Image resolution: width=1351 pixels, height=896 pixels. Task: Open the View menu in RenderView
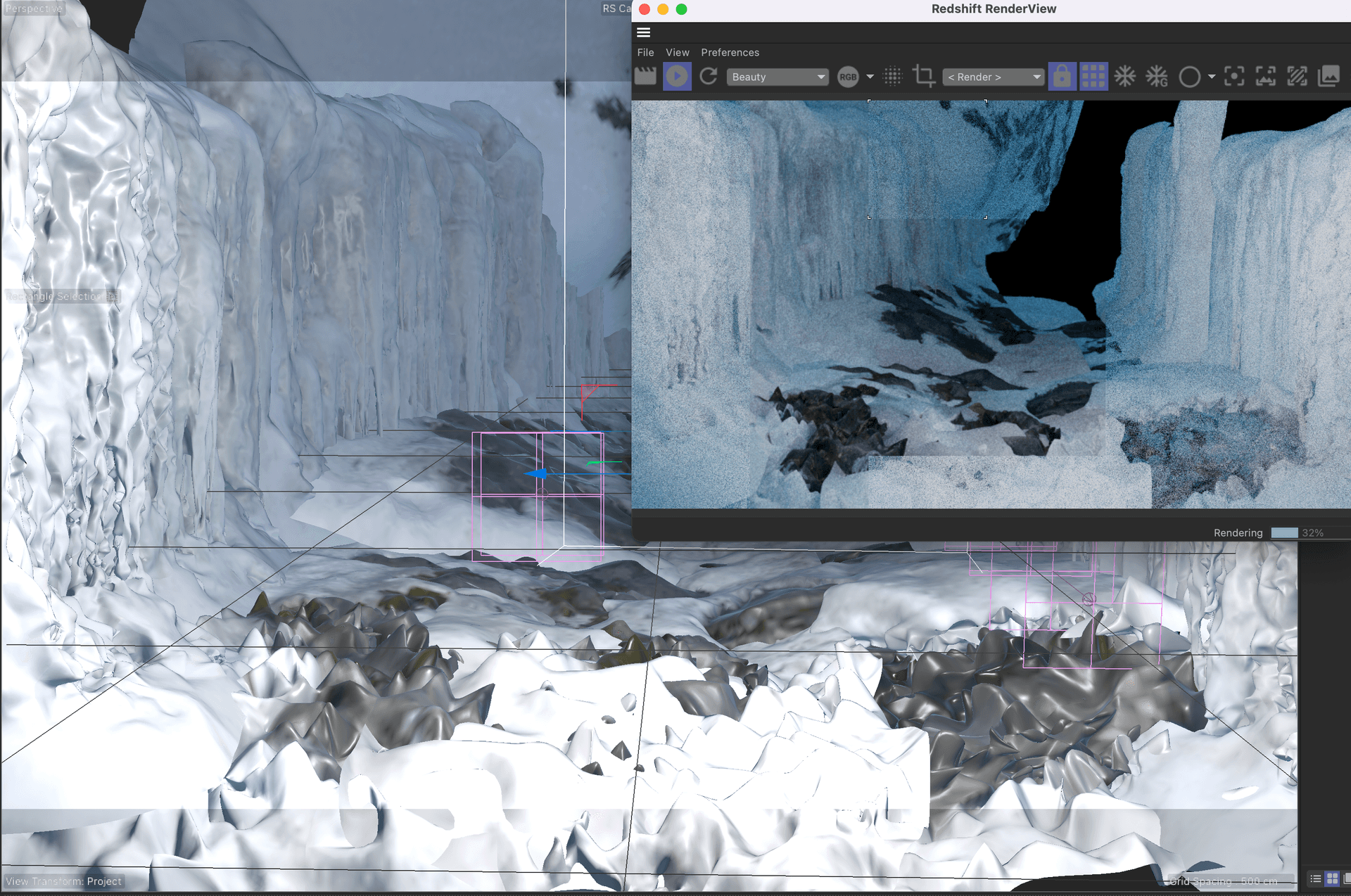[677, 53]
